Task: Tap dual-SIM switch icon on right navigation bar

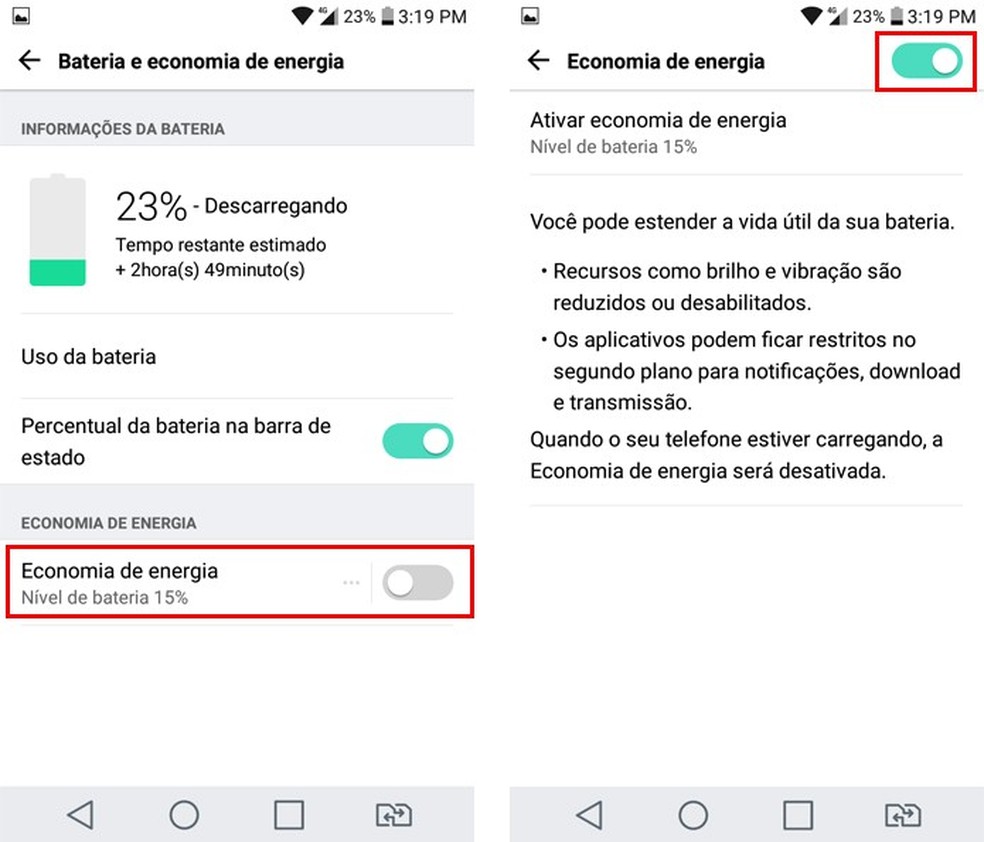Action: pos(902,814)
